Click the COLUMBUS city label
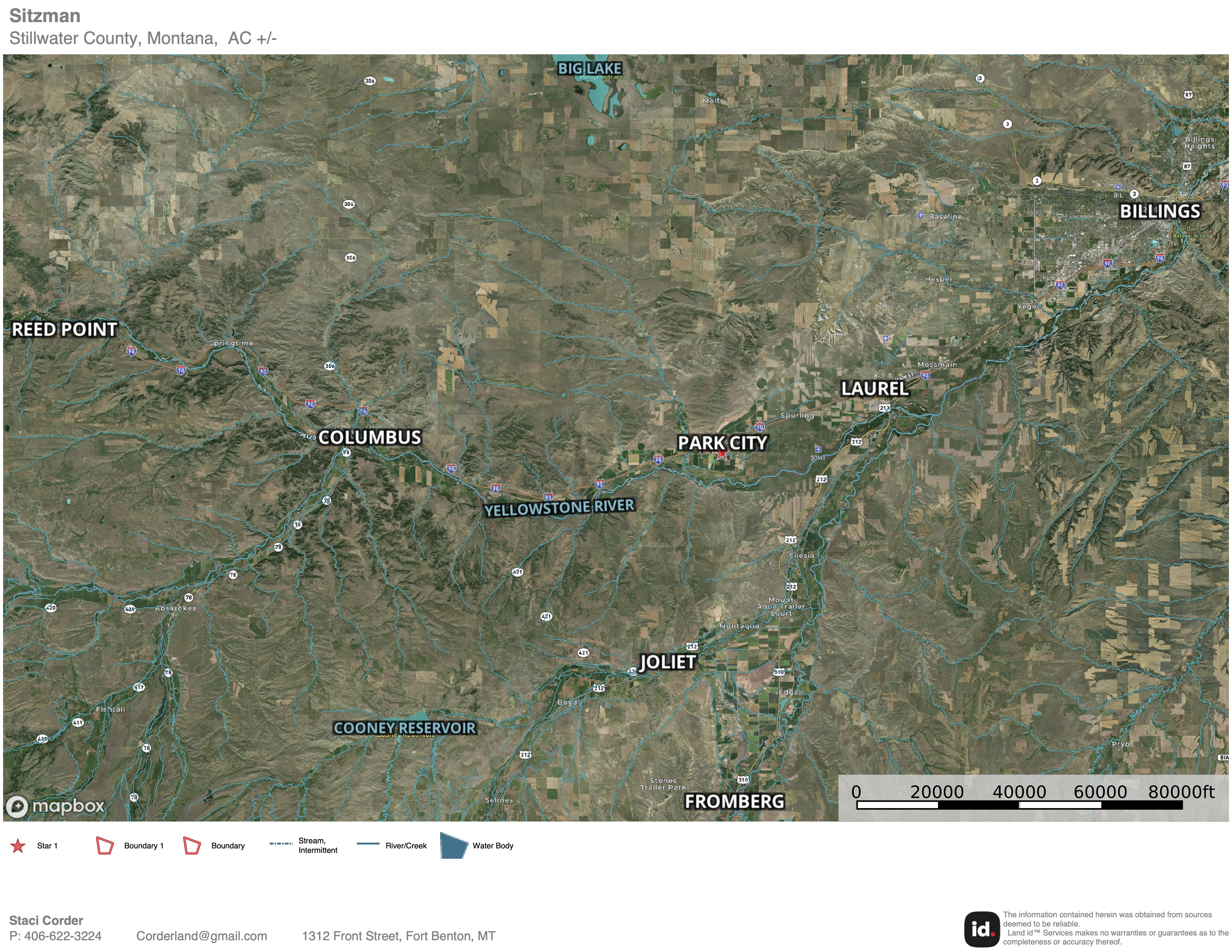Viewport: 1232px width, 952px height. 370,438
